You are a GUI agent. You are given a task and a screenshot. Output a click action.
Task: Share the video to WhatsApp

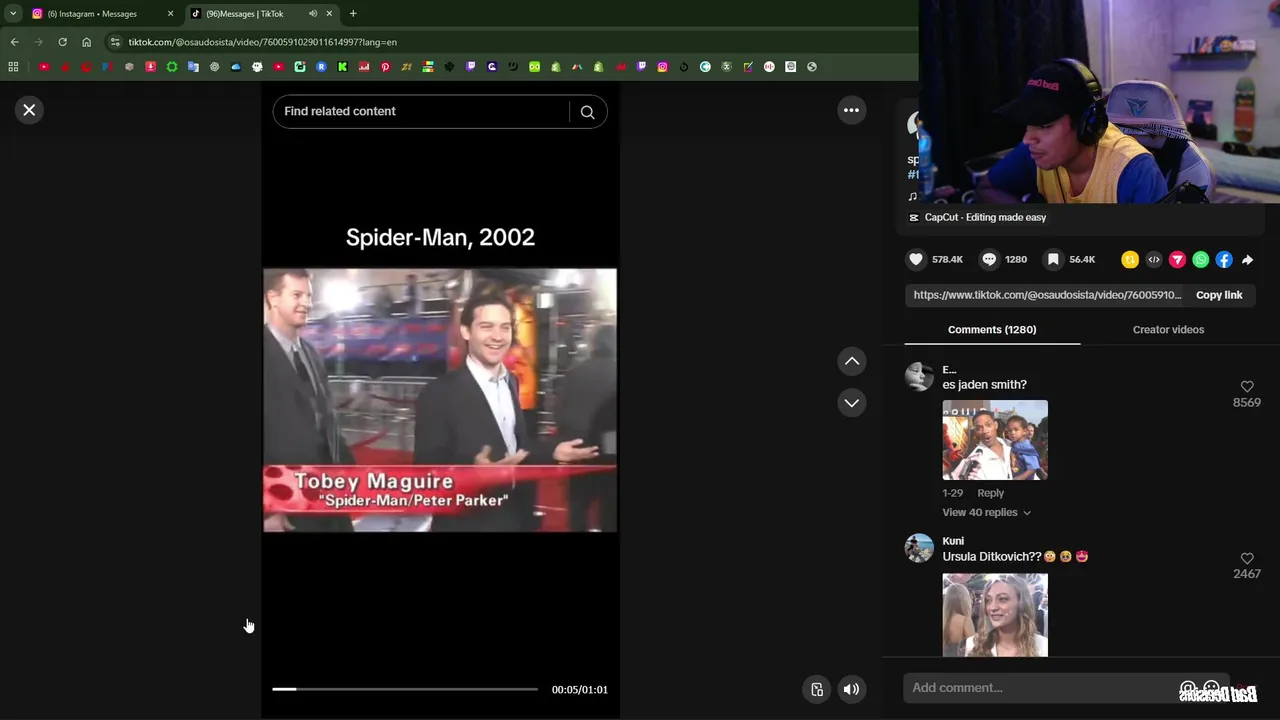click(x=1201, y=259)
